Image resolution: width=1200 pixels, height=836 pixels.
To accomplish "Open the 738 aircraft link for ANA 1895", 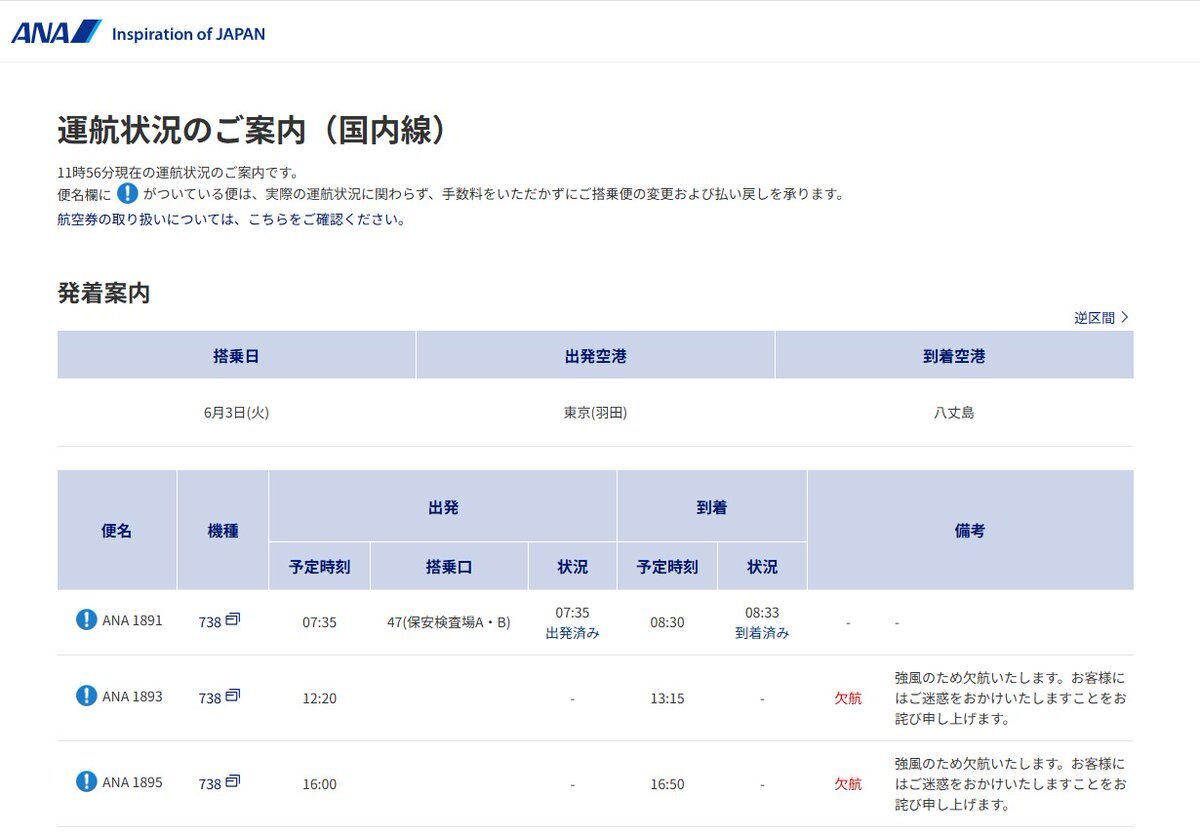I will (210, 784).
